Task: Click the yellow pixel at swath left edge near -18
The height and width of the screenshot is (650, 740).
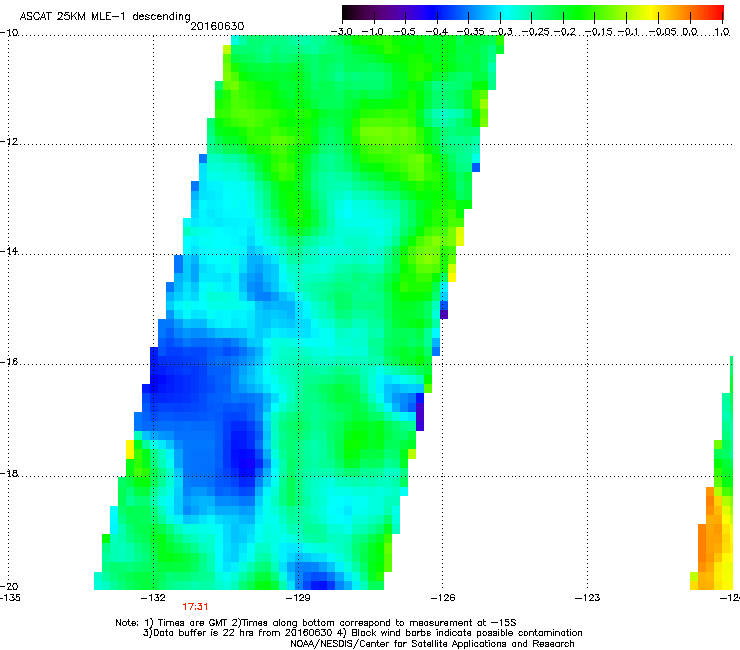Action: click(x=130, y=449)
